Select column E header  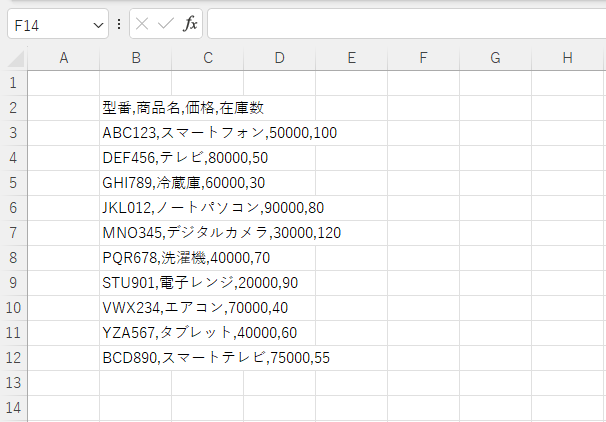point(351,58)
